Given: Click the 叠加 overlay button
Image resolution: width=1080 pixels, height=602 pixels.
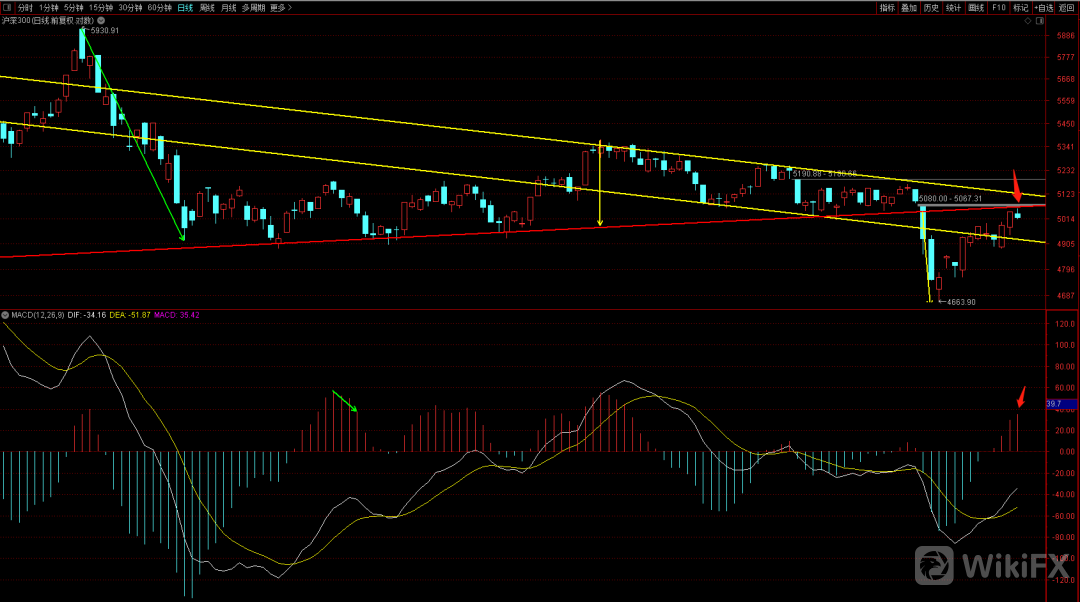Looking at the screenshot, I should coord(908,7).
